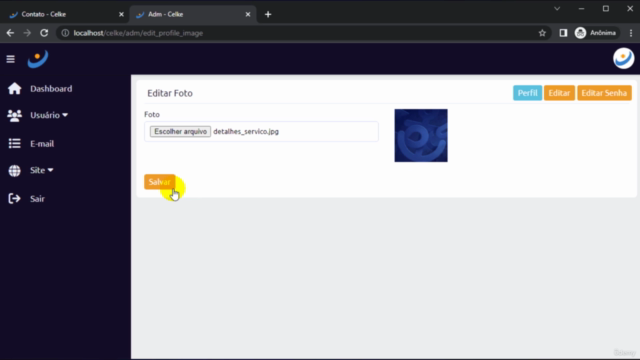Click the Editar Senha button
640x360 pixels.
[x=604, y=93]
